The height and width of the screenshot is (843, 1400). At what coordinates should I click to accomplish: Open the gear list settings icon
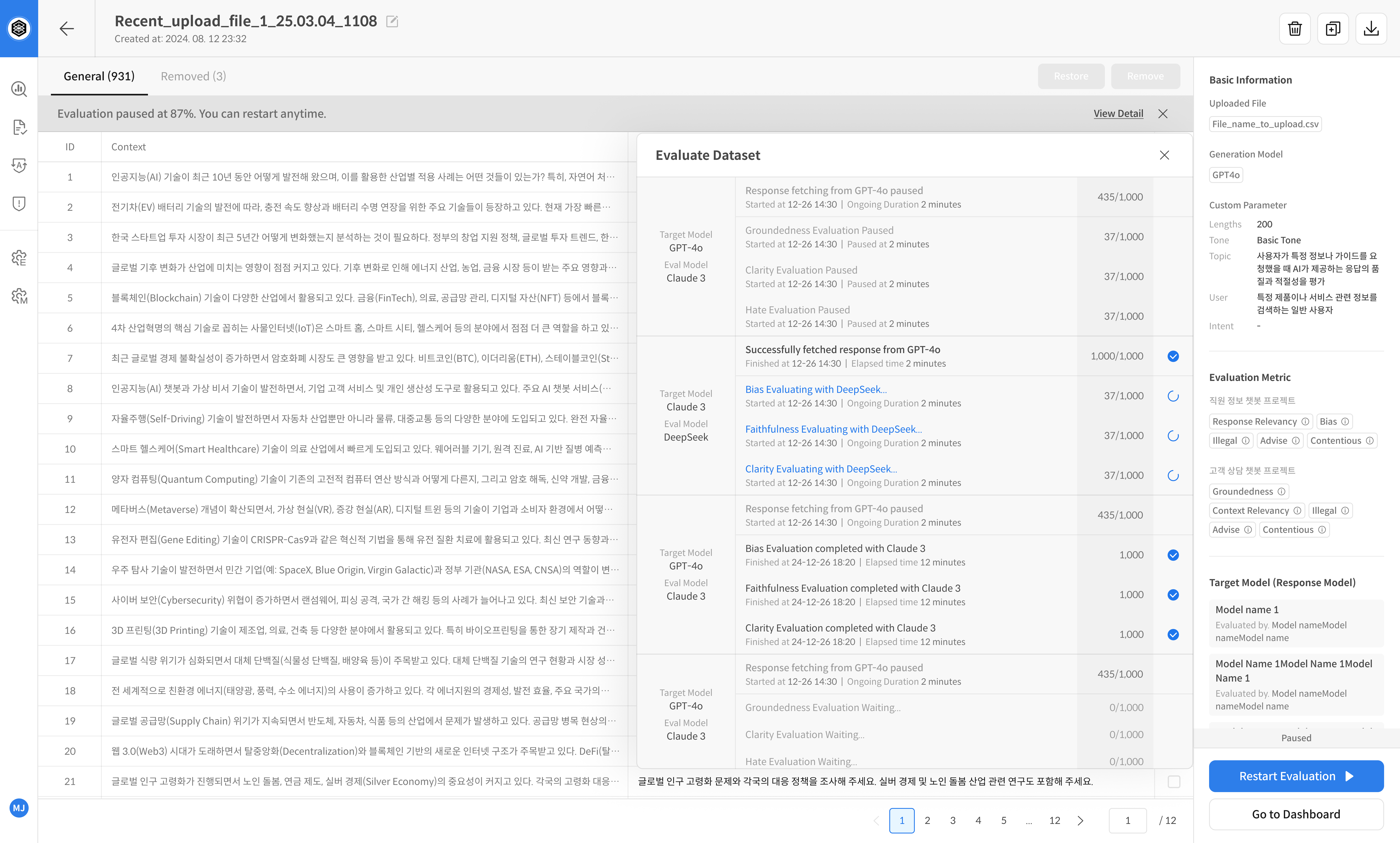click(19, 258)
